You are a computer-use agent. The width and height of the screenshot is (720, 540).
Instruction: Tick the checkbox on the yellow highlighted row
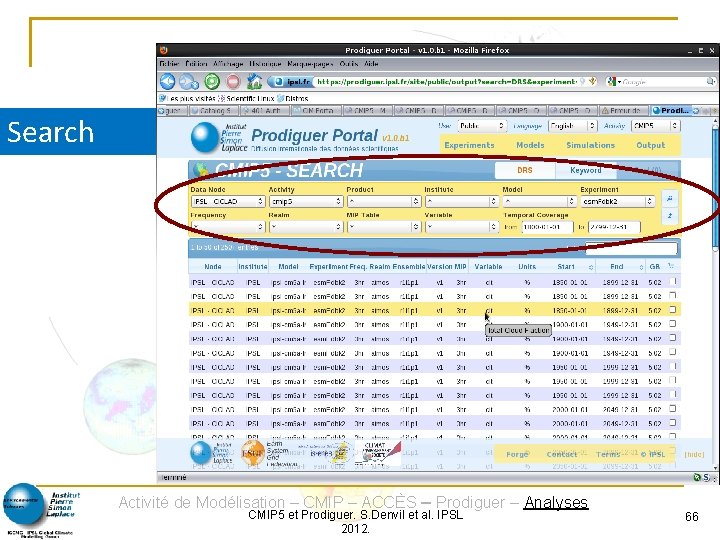pos(672,310)
